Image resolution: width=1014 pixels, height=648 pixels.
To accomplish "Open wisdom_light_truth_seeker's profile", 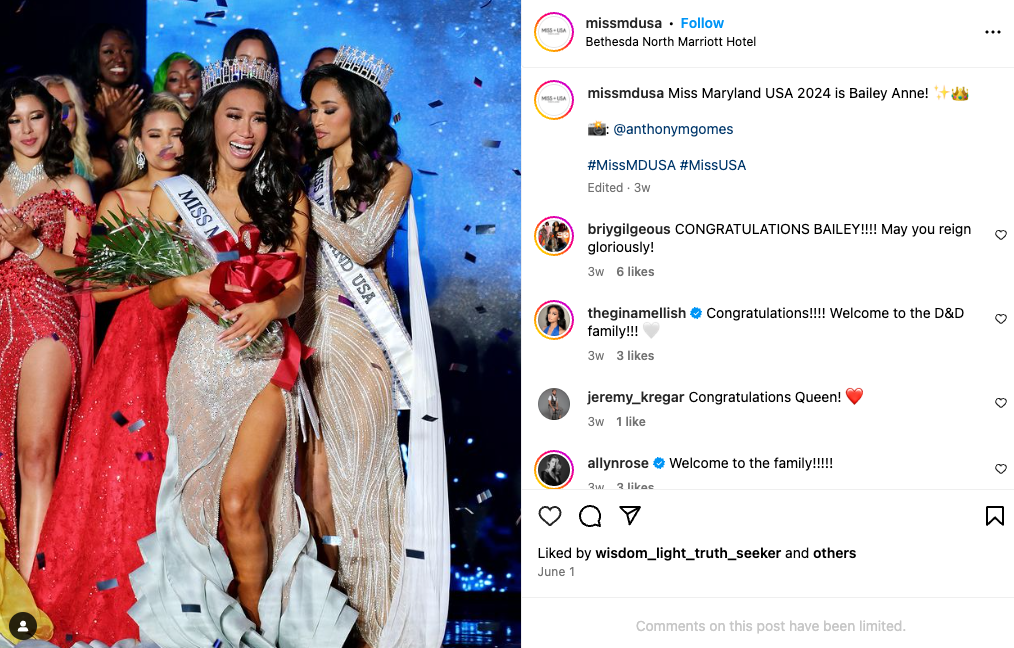I will (x=688, y=553).
